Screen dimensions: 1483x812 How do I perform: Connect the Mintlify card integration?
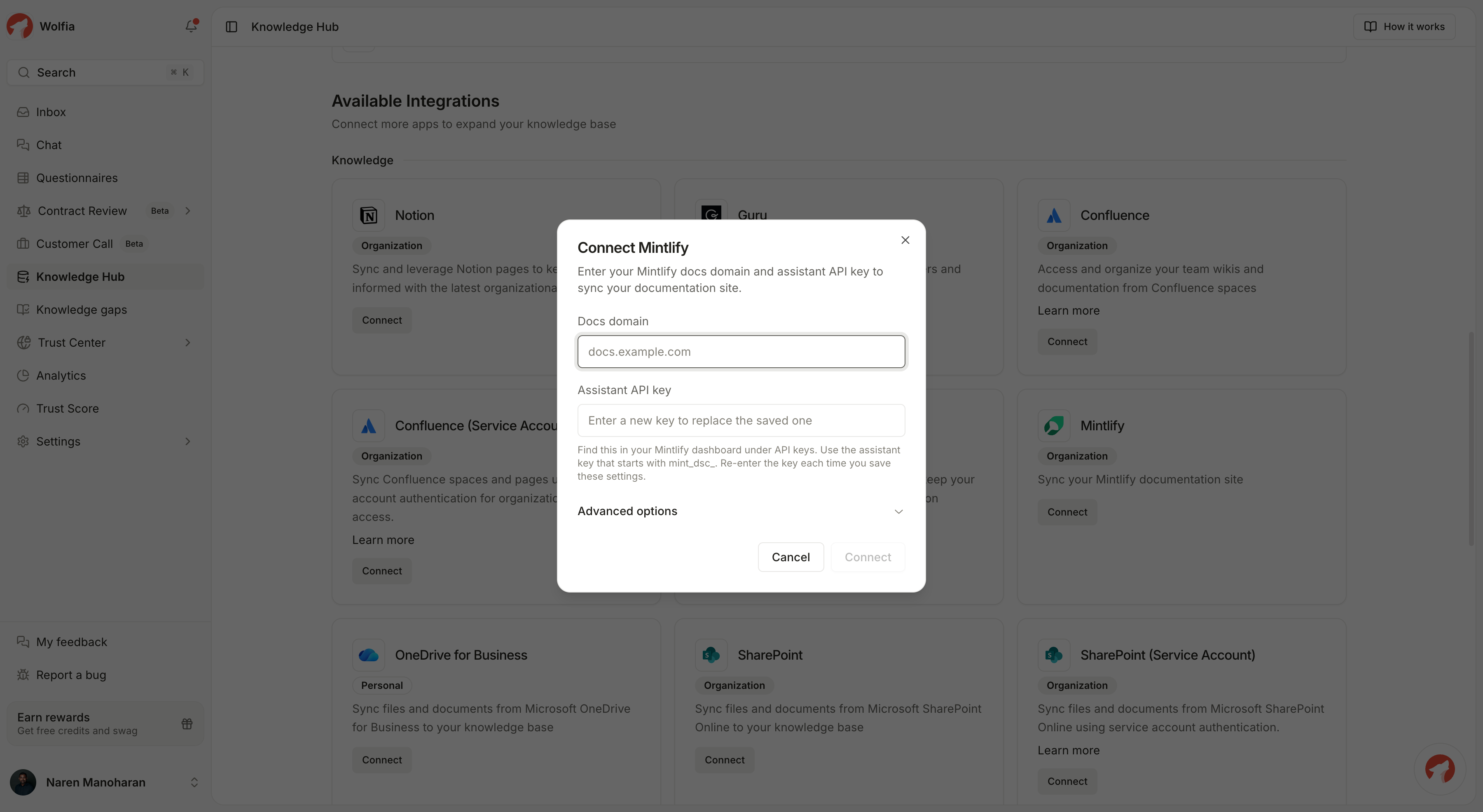(1067, 511)
